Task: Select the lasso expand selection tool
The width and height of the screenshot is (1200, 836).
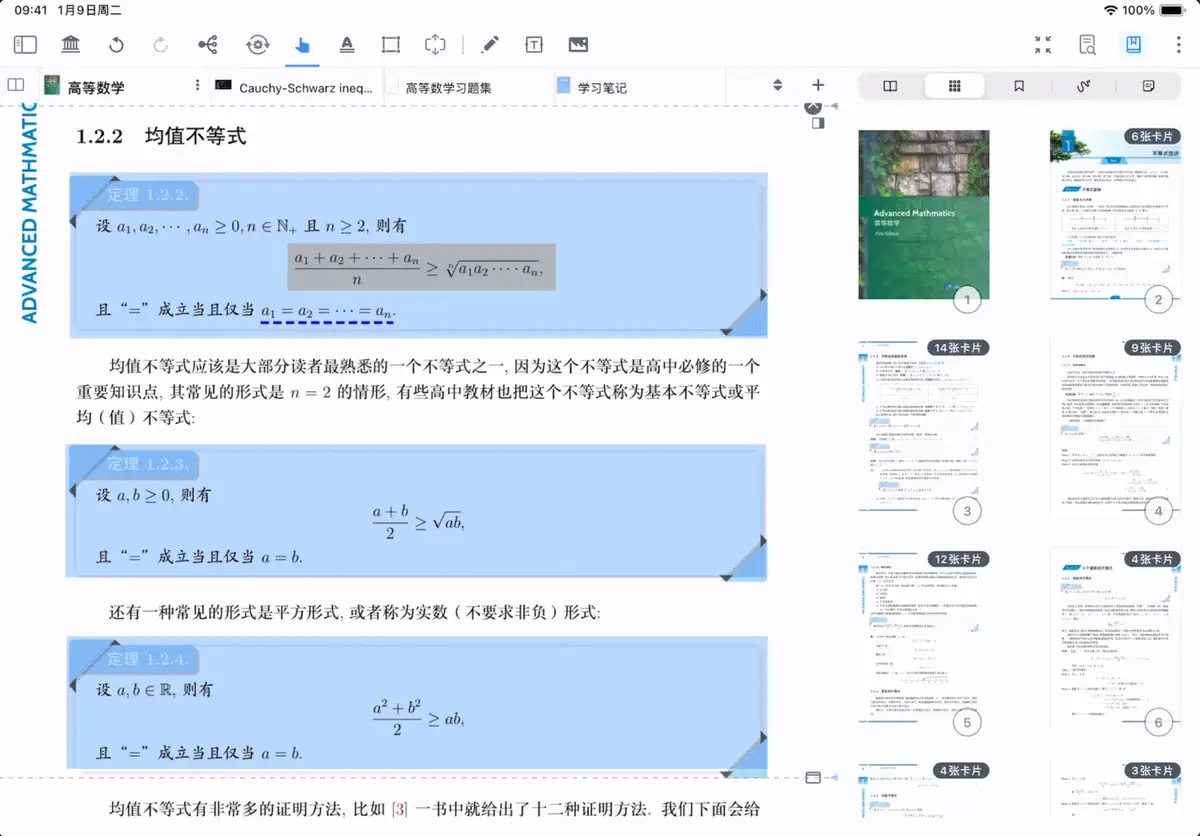Action: pos(435,44)
